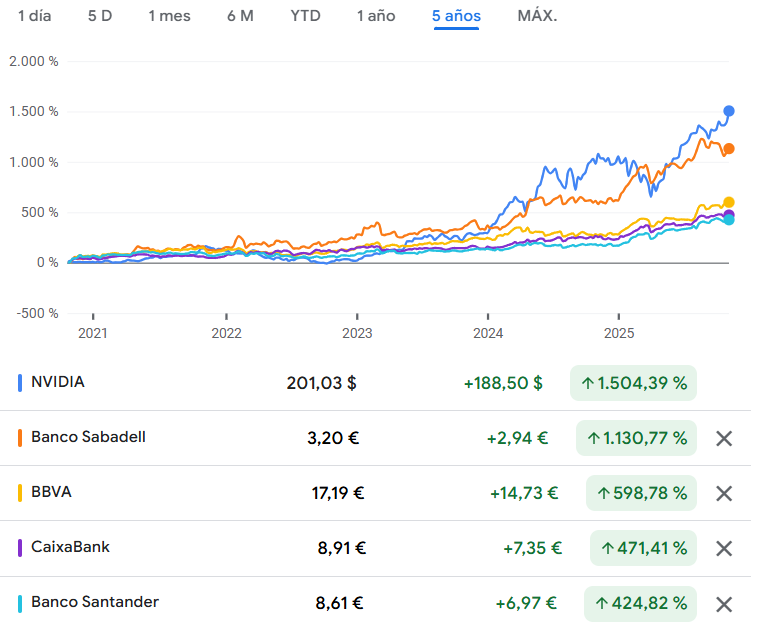Click Banco Sabadell's orange endpoint dot
The image size is (775, 627).
729,149
